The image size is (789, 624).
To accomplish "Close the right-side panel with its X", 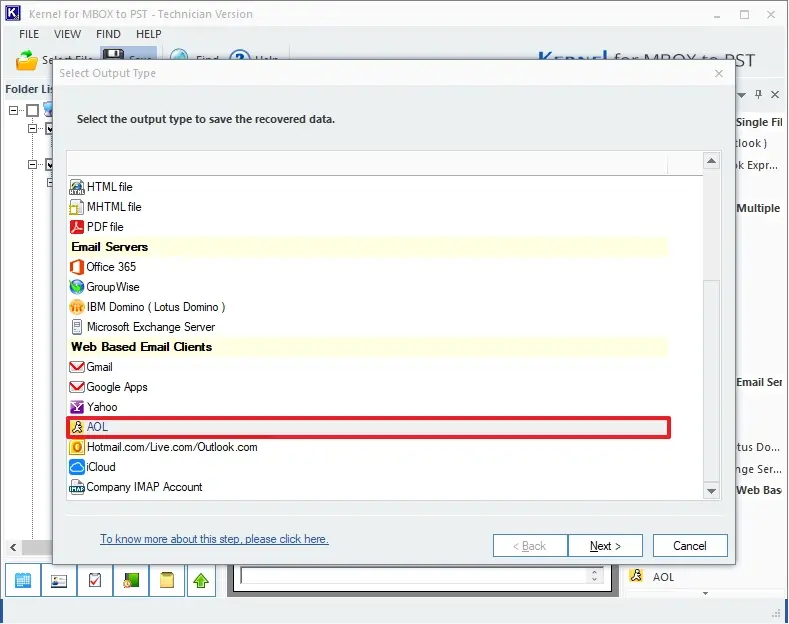I will point(775,94).
